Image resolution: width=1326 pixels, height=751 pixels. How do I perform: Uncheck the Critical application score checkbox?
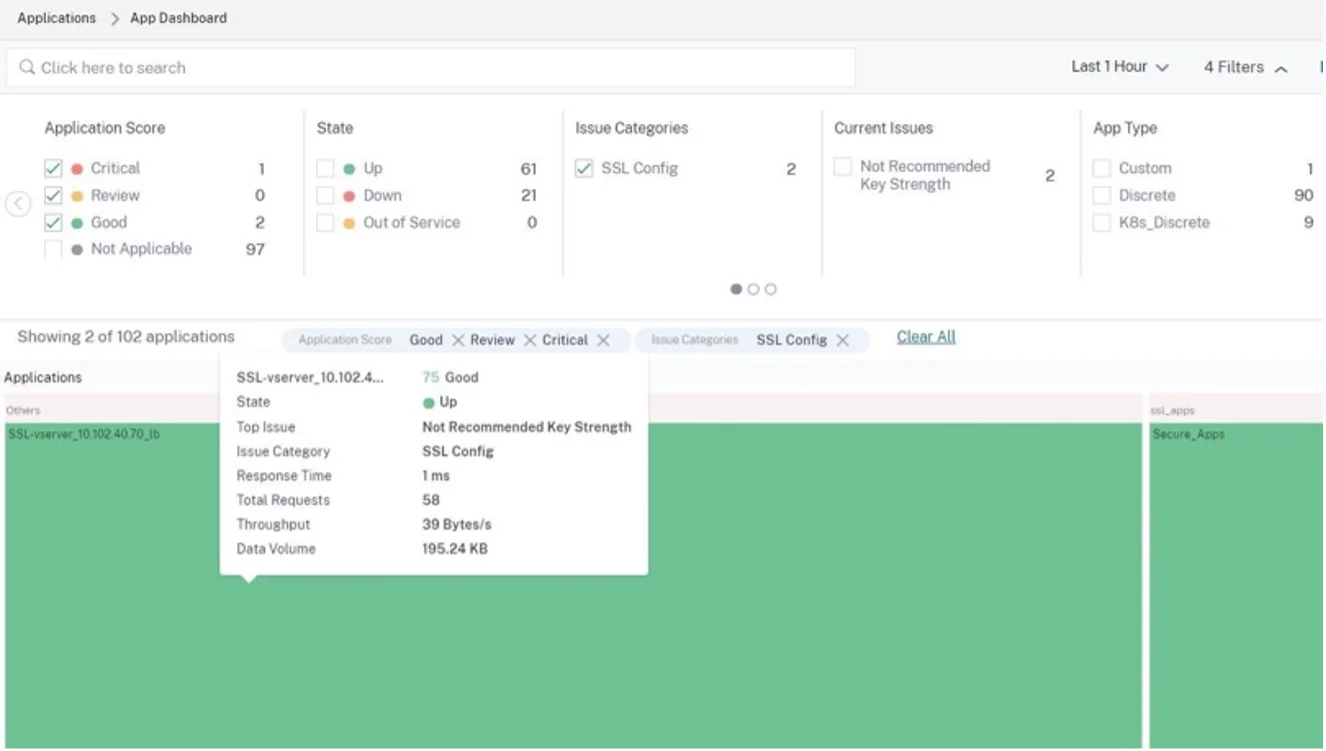click(53, 168)
